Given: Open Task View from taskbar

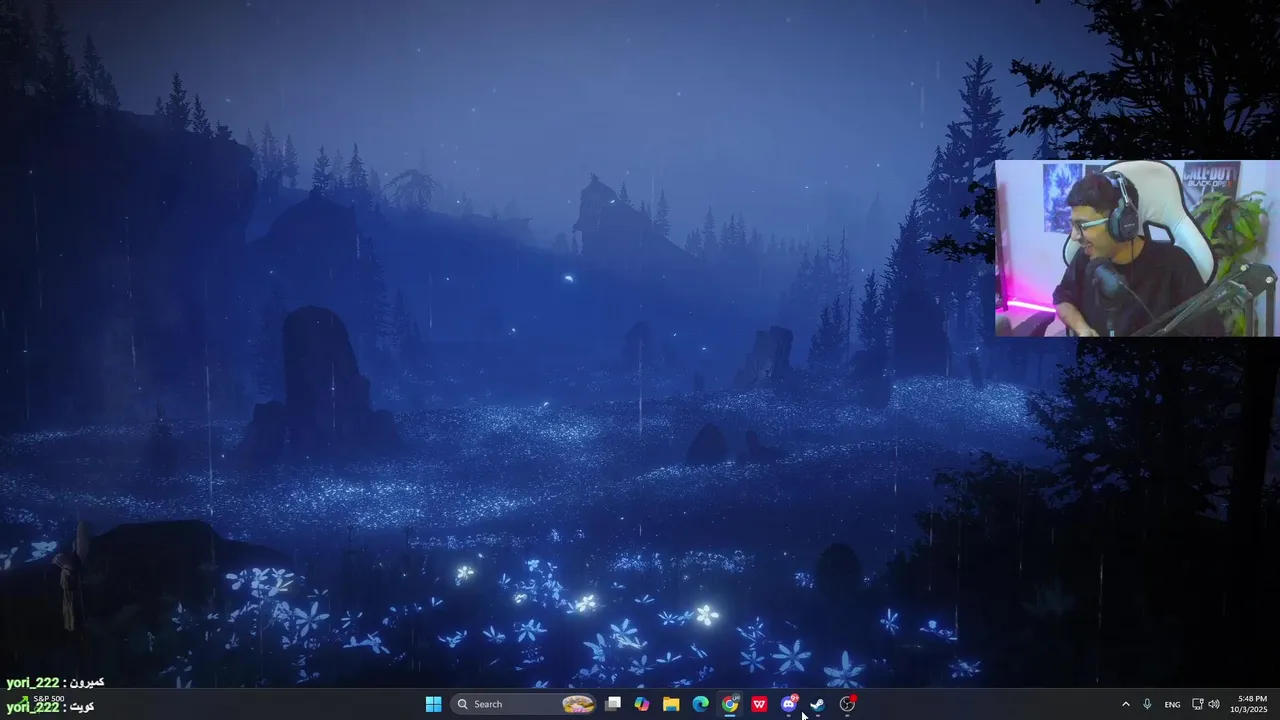Looking at the screenshot, I should (613, 704).
